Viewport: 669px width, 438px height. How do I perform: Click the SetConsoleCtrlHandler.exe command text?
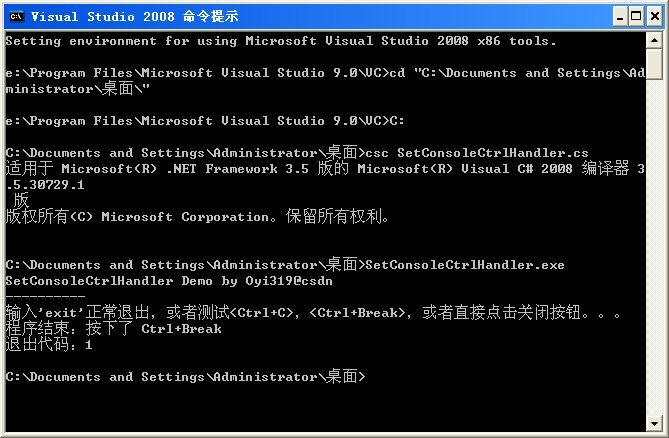click(465, 265)
